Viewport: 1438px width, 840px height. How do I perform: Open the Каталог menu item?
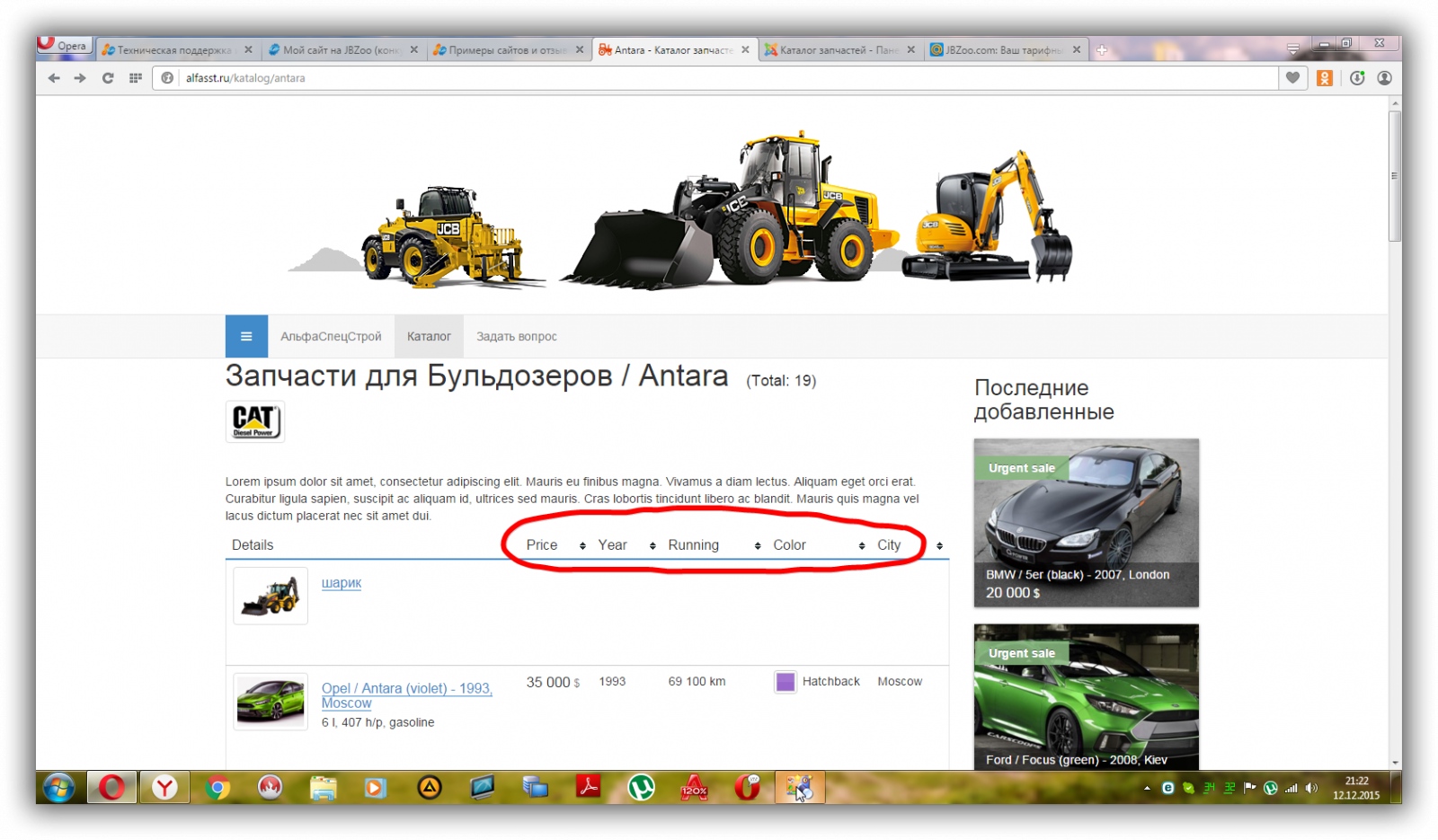(429, 337)
